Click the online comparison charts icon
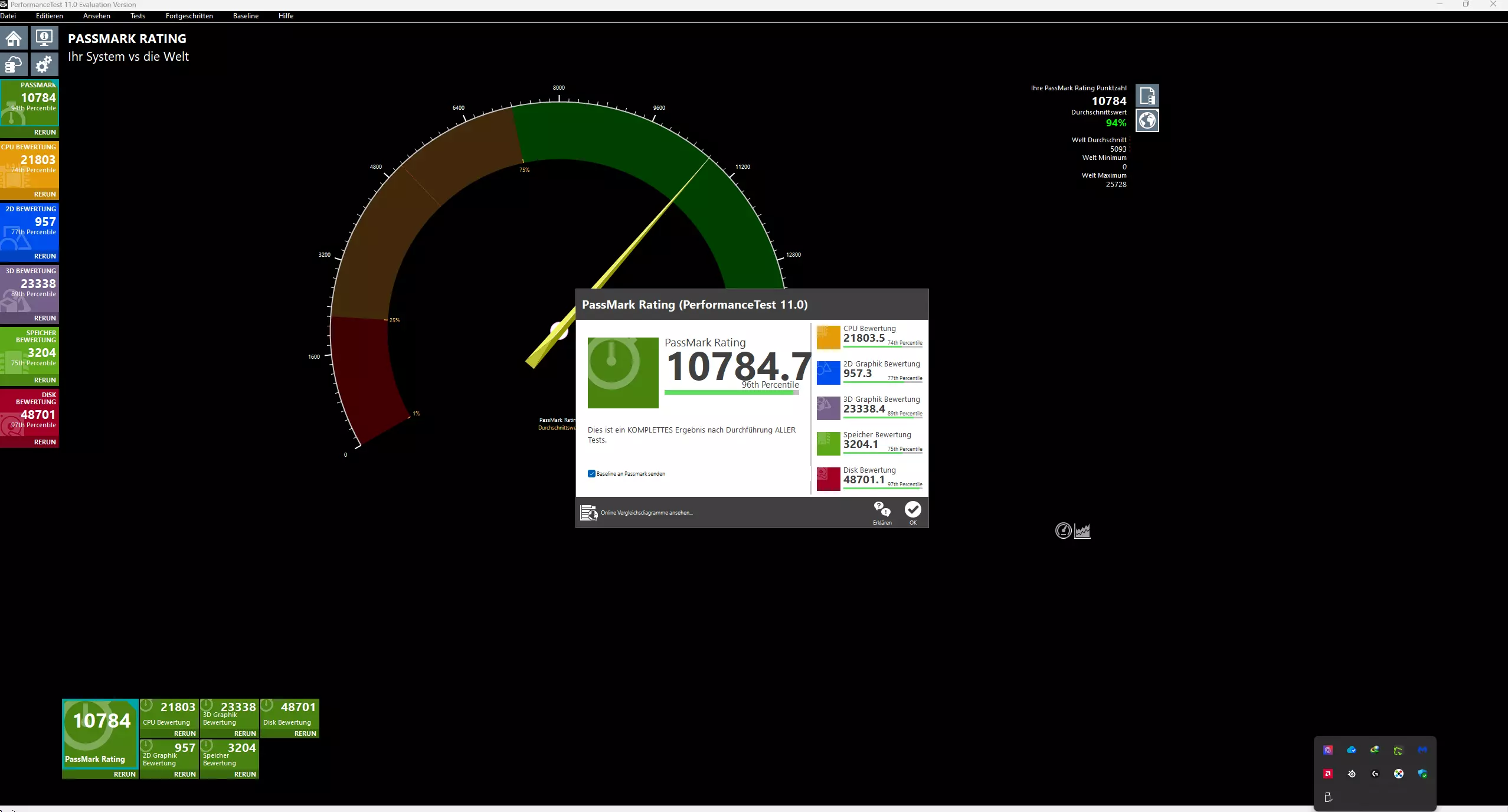The height and width of the screenshot is (812, 1508). point(588,513)
